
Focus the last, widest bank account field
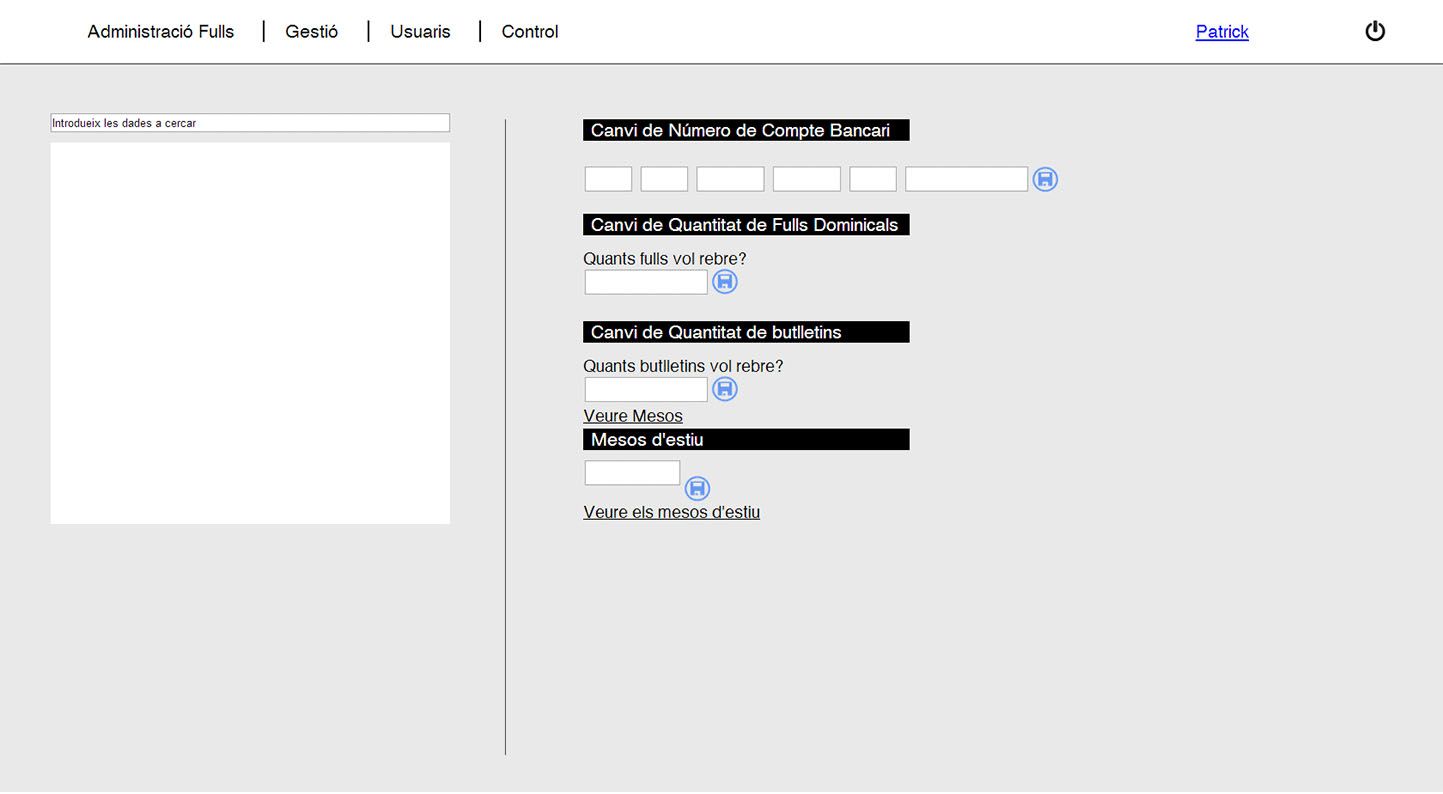967,179
